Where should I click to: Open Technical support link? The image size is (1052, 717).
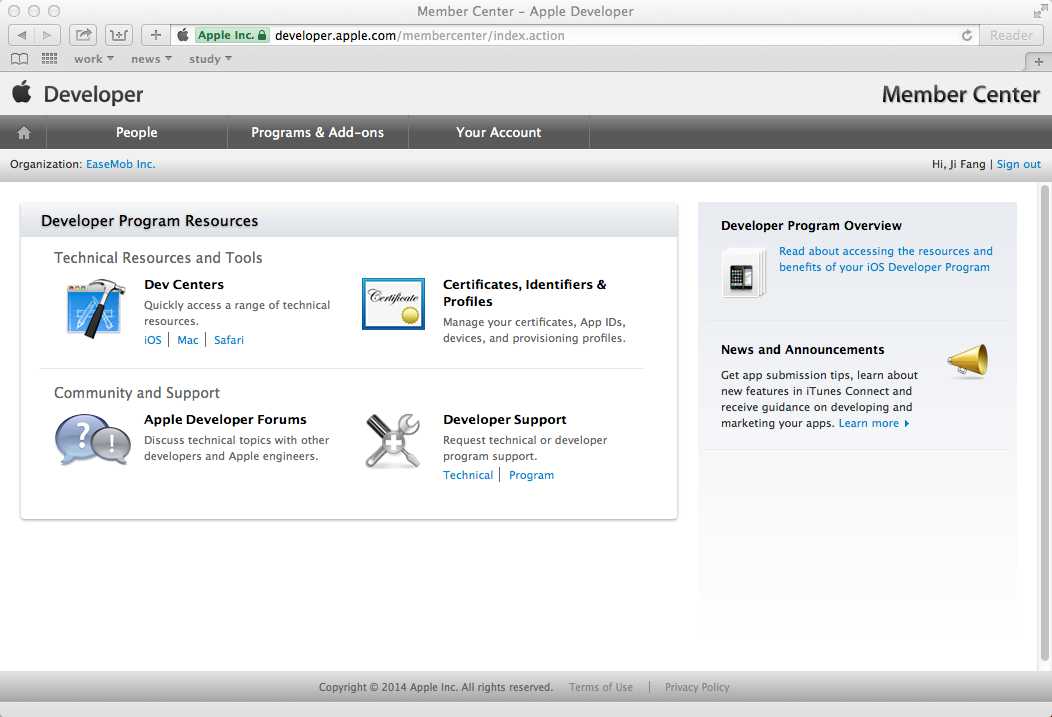tap(468, 475)
